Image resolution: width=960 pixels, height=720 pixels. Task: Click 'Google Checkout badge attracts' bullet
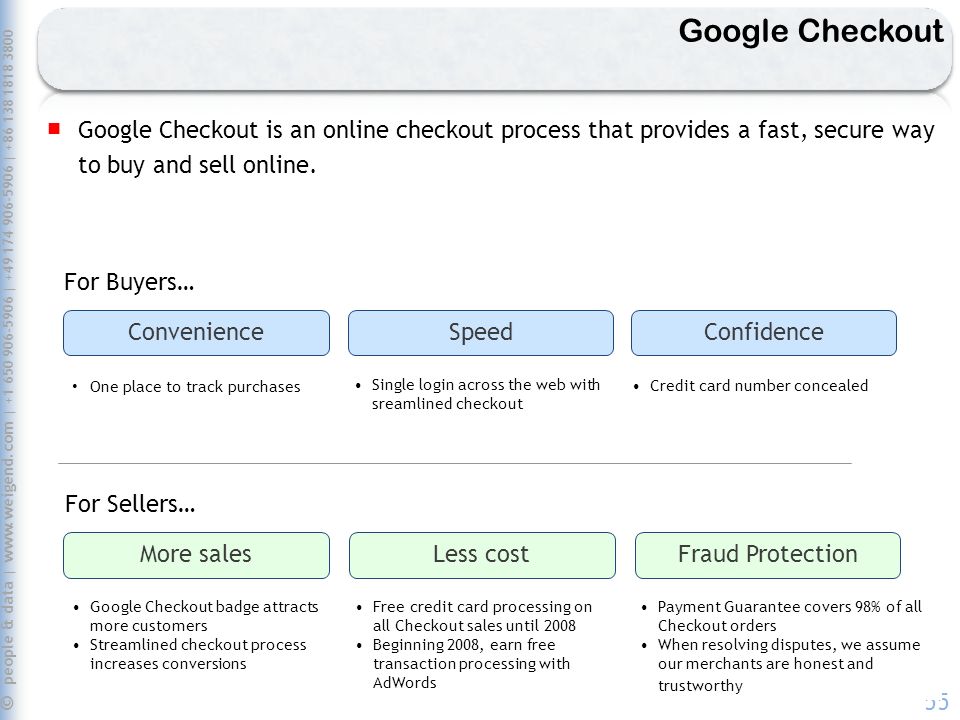(x=204, y=616)
